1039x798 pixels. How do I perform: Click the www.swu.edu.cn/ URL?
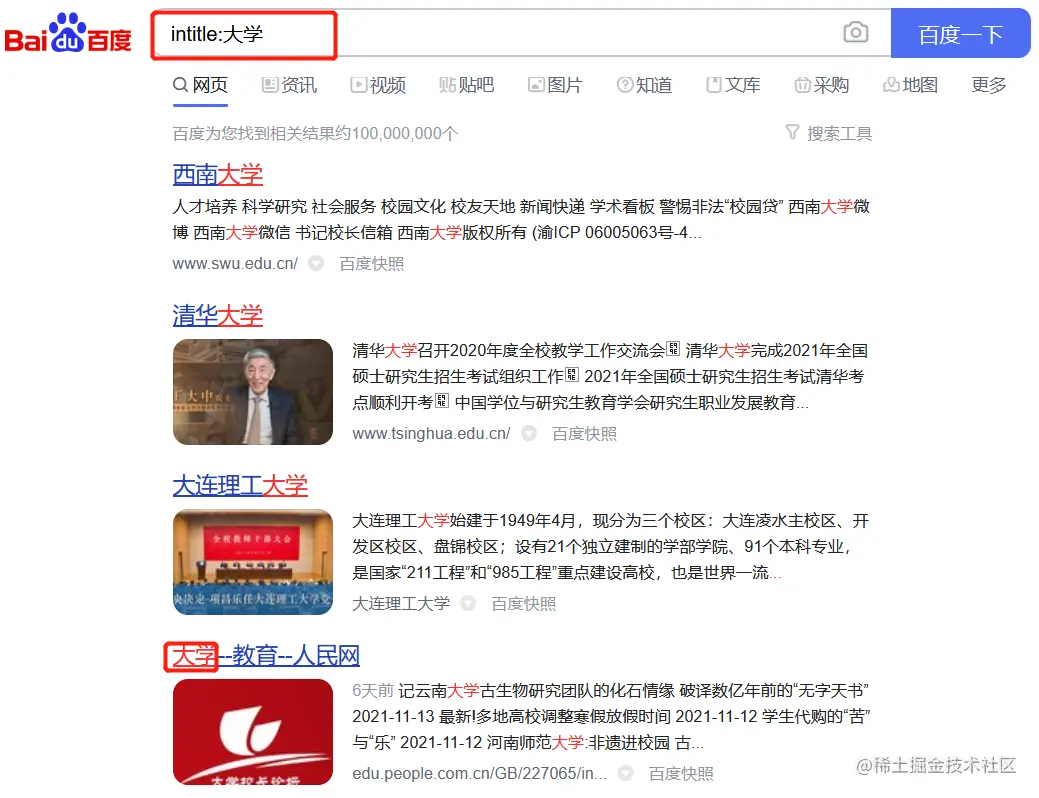[235, 264]
